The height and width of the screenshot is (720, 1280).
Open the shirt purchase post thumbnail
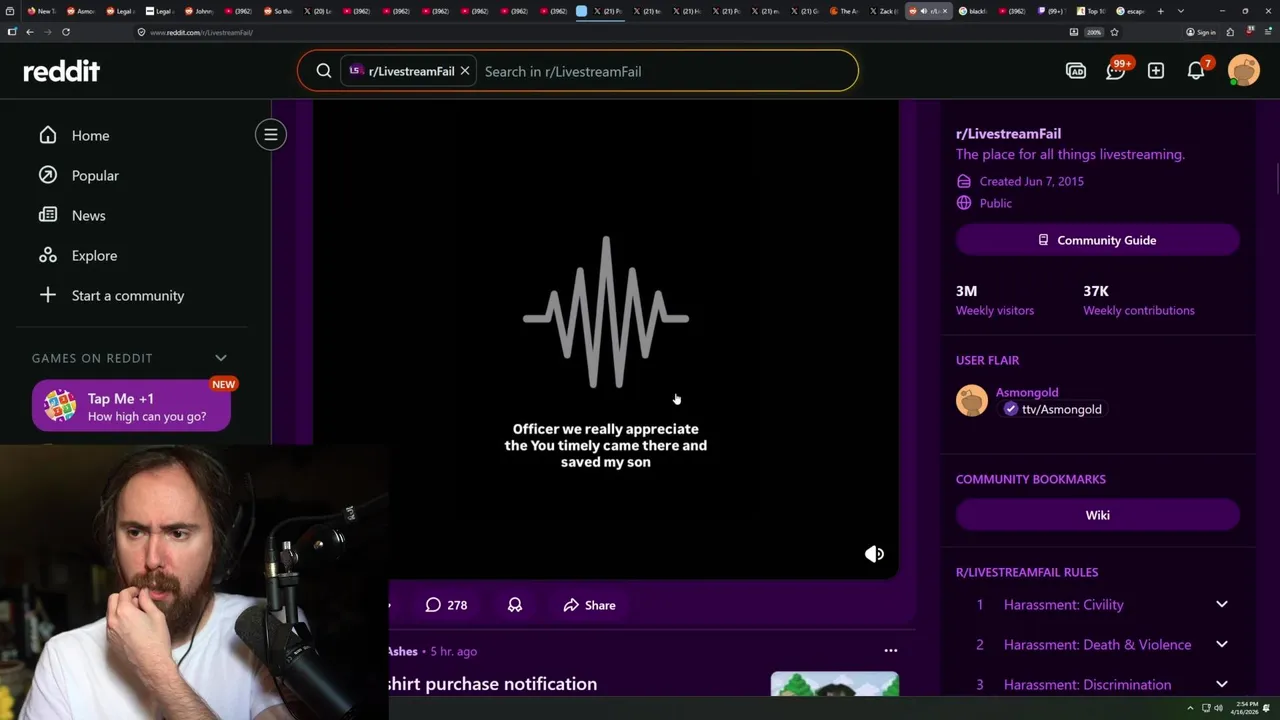835,683
